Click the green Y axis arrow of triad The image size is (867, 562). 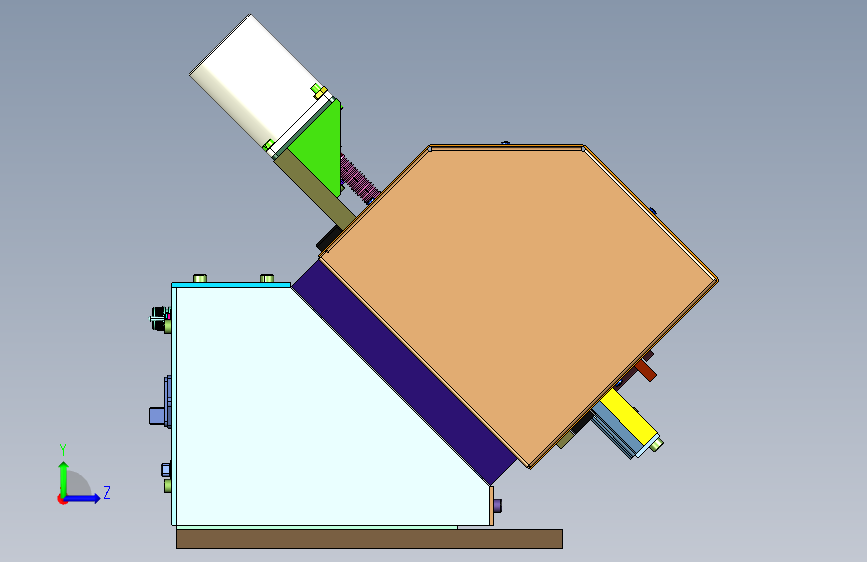[63, 477]
